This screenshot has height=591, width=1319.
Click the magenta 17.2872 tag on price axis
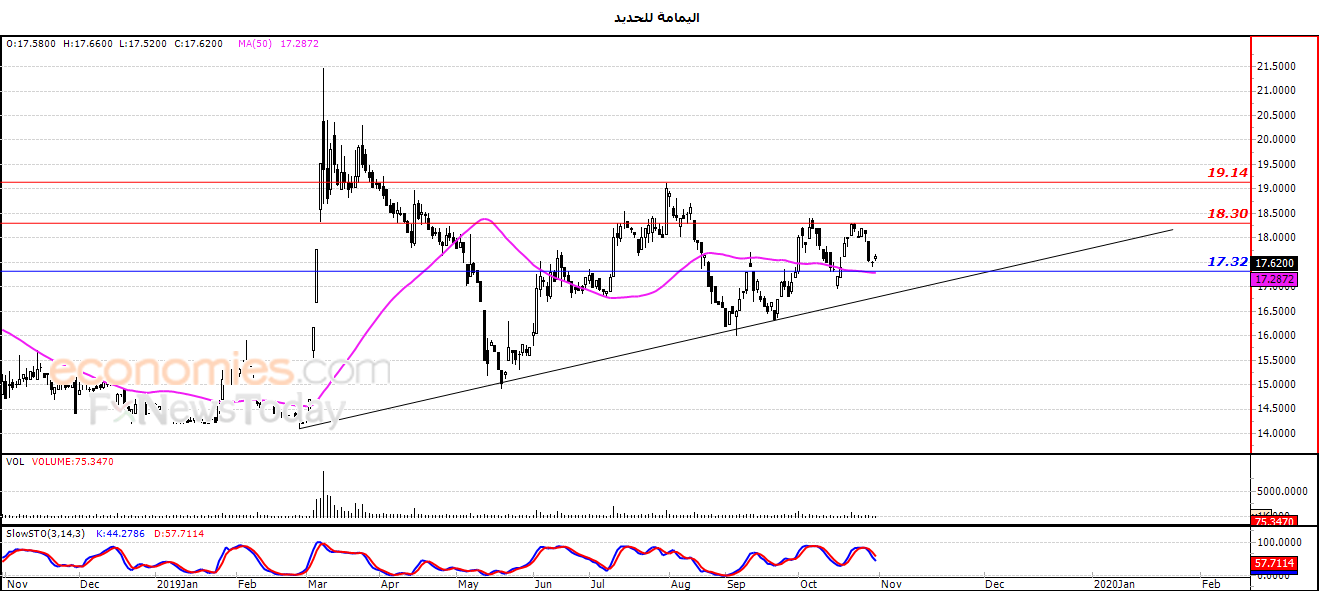point(1274,280)
